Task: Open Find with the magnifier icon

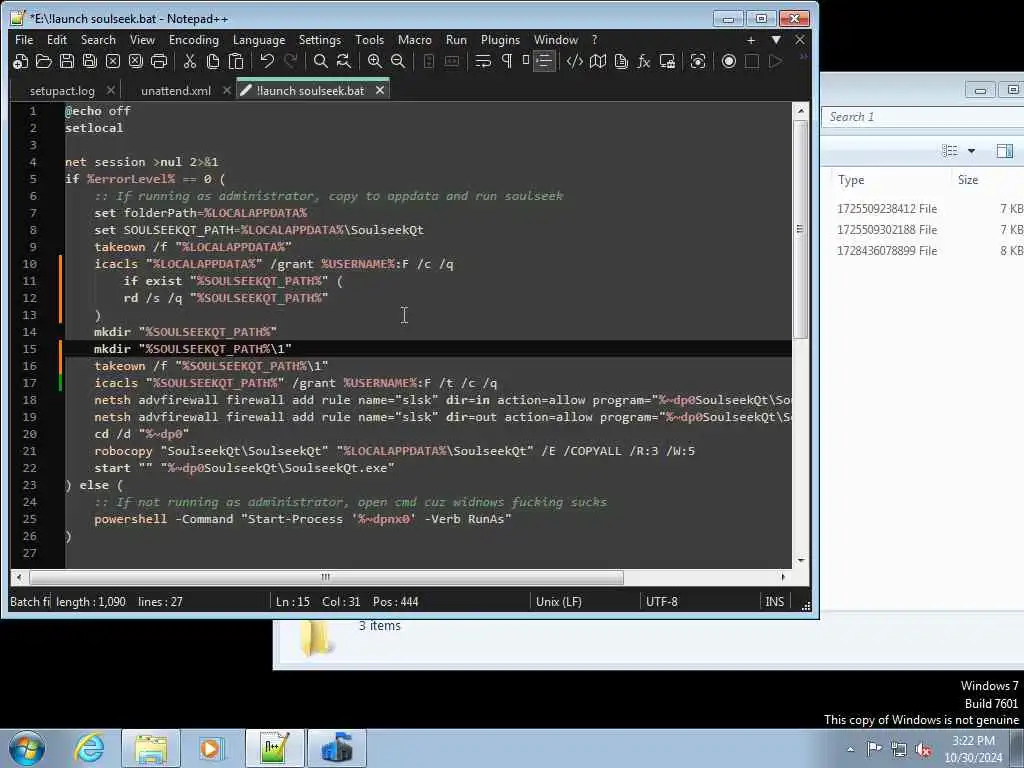Action: (x=321, y=61)
